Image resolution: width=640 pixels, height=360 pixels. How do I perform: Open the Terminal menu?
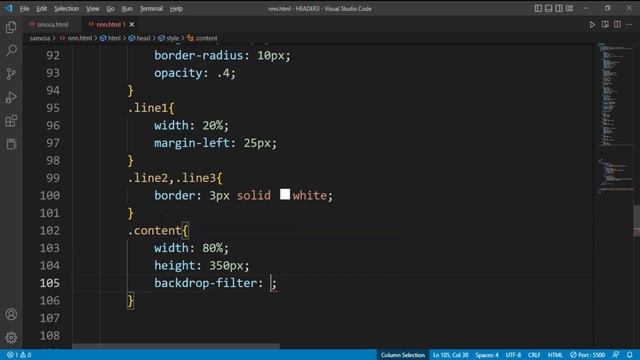coord(151,9)
